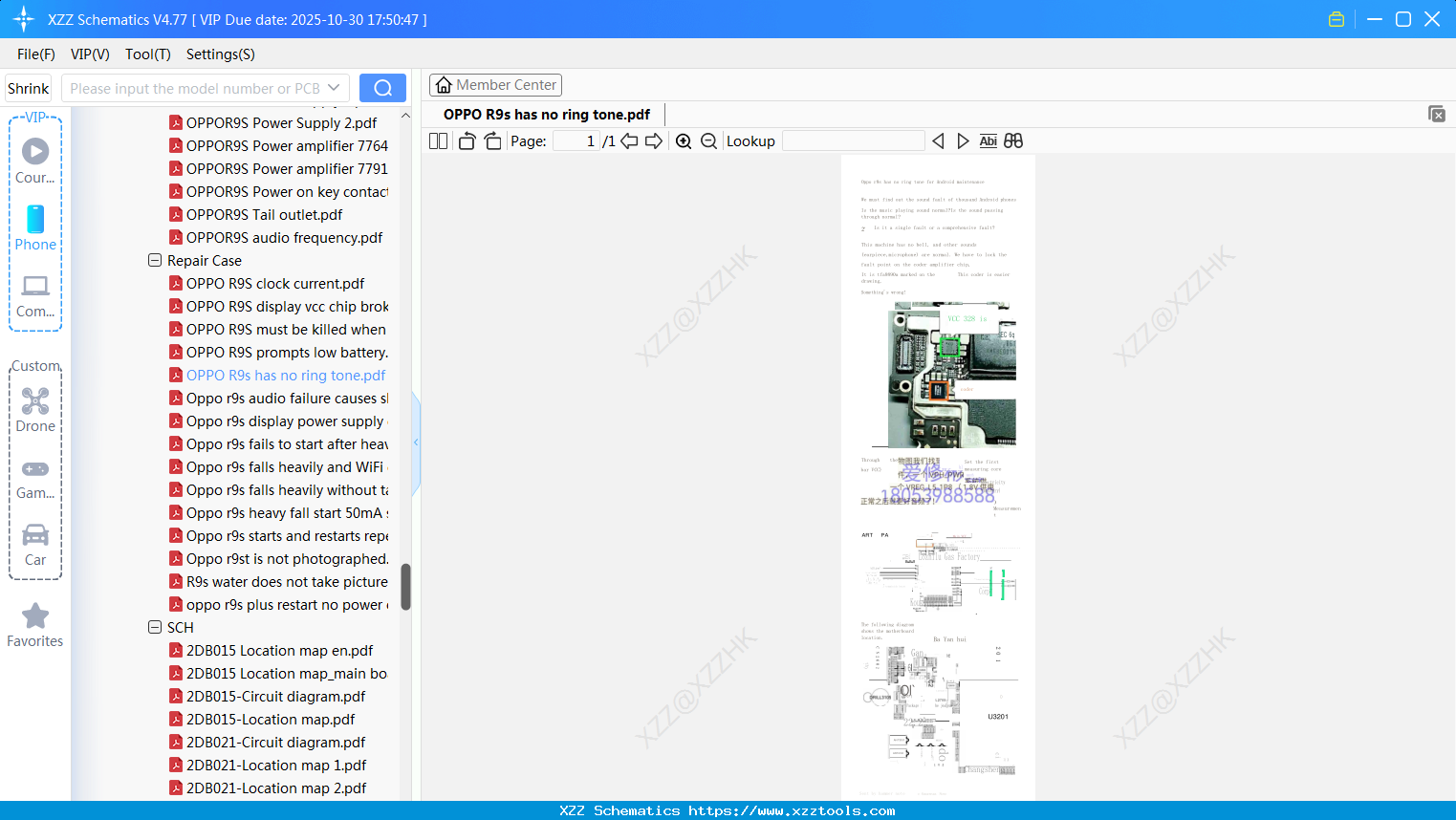The height and width of the screenshot is (820, 1456).
Task: Find previous lookup result triangle
Action: coord(938,141)
